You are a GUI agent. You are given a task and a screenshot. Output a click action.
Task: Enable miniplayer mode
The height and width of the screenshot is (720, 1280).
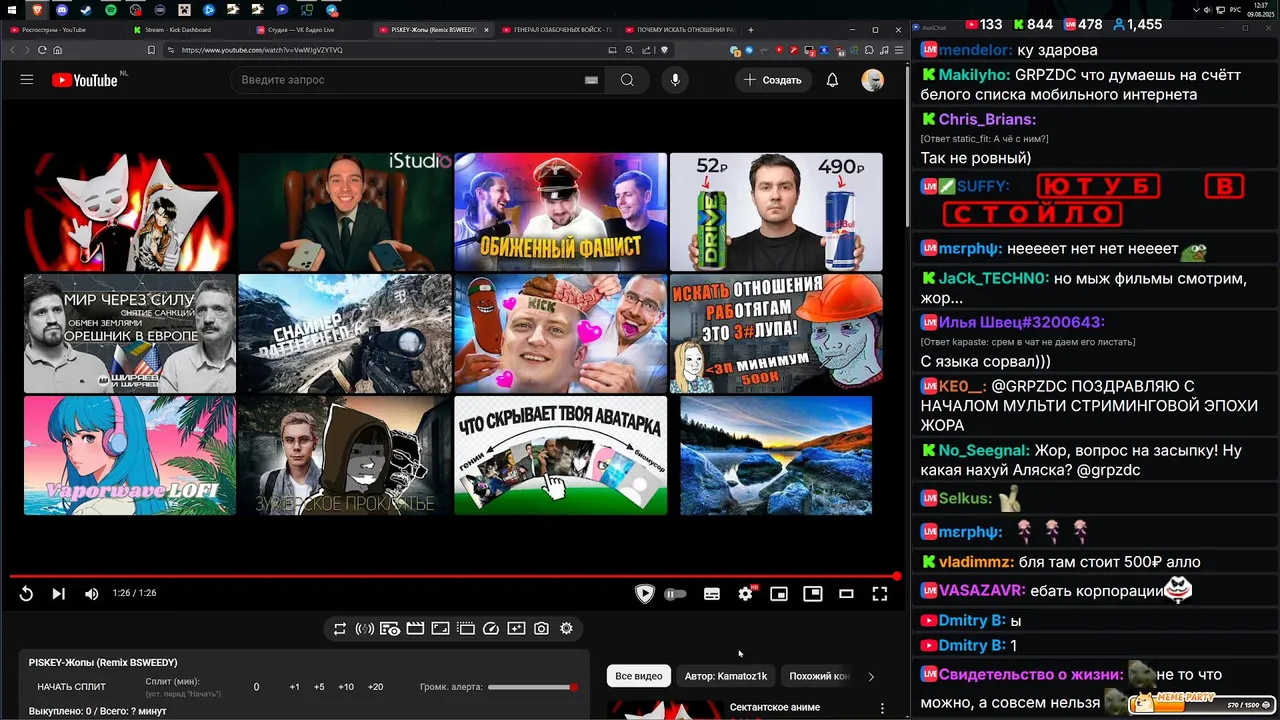pyautogui.click(x=779, y=594)
